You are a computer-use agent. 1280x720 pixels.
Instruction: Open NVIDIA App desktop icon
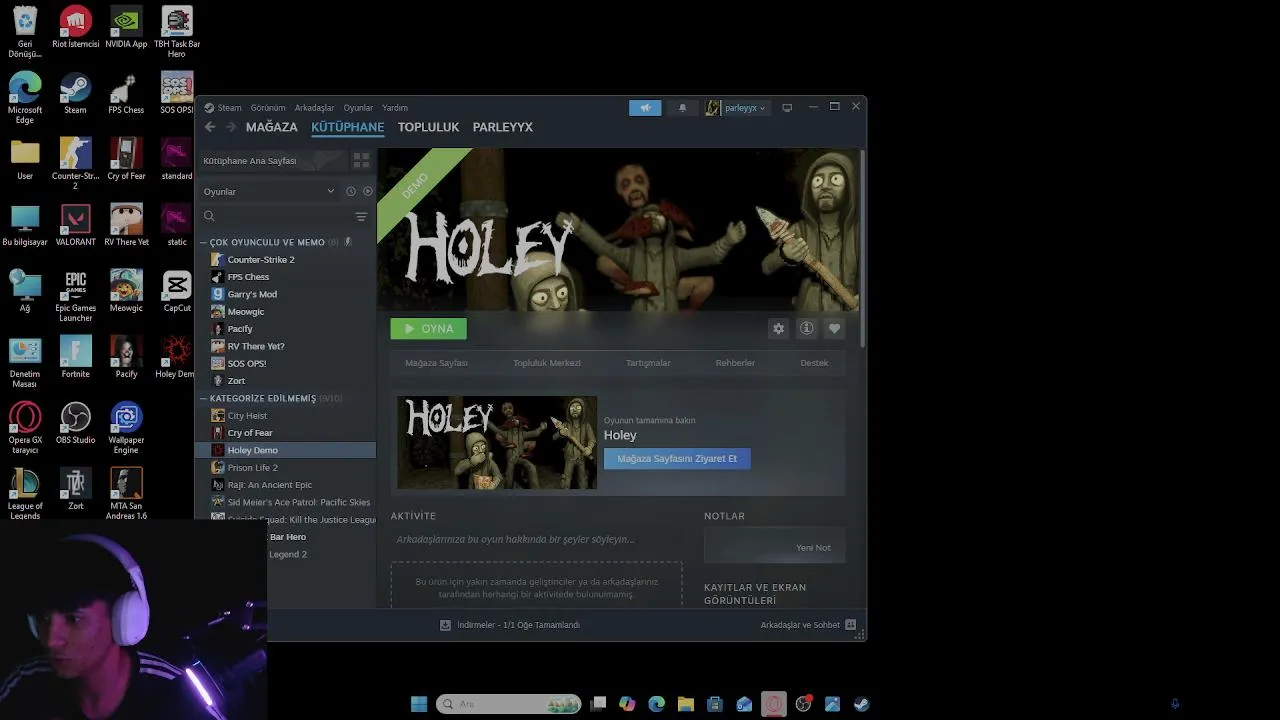tap(126, 28)
